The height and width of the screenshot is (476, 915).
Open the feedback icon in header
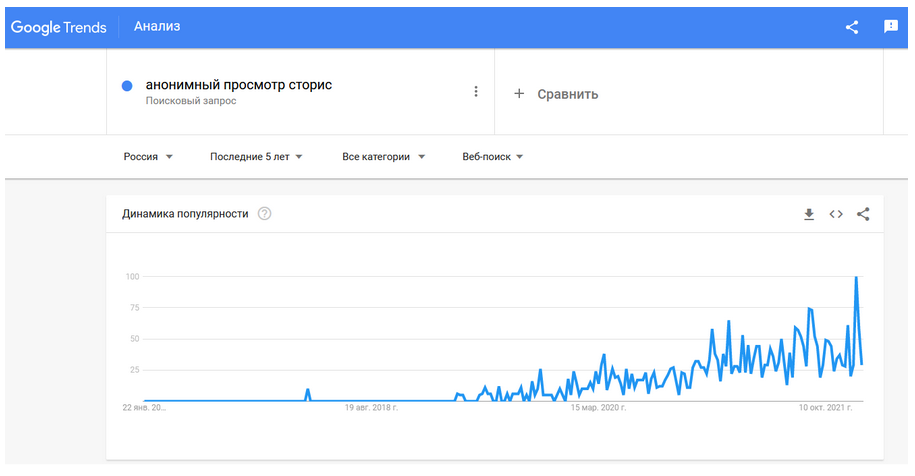[891, 27]
